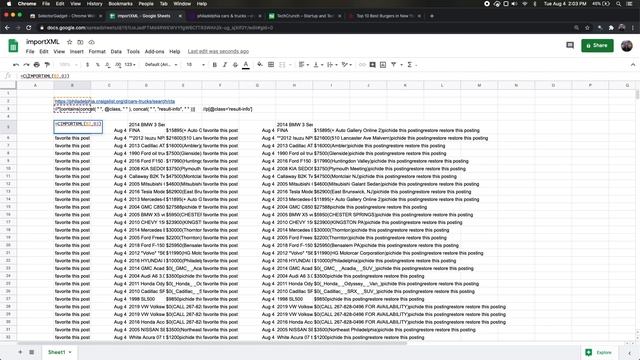Open the Tools menu in Sheets
The height and width of the screenshot is (360, 640).
pyautogui.click(x=133, y=51)
